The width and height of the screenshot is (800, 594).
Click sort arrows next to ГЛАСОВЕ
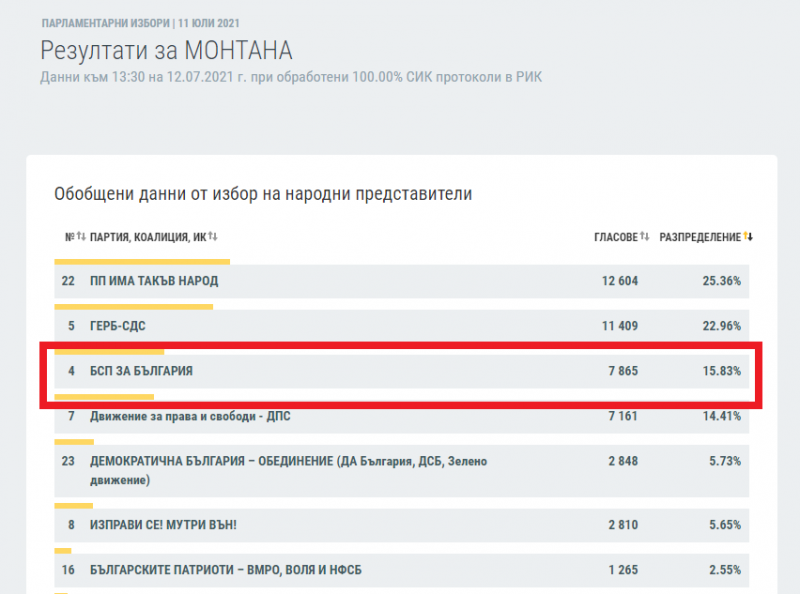pyautogui.click(x=645, y=237)
